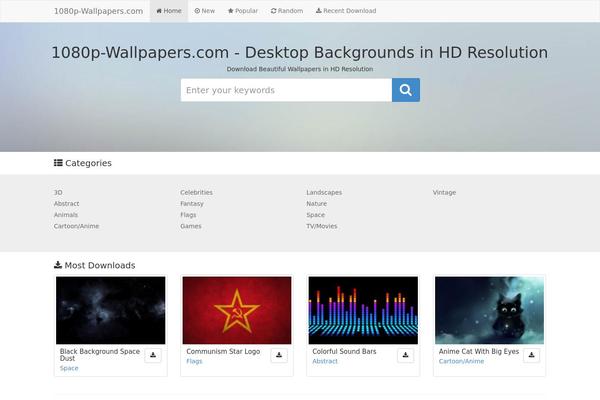Browse the Vintage category

[444, 193]
